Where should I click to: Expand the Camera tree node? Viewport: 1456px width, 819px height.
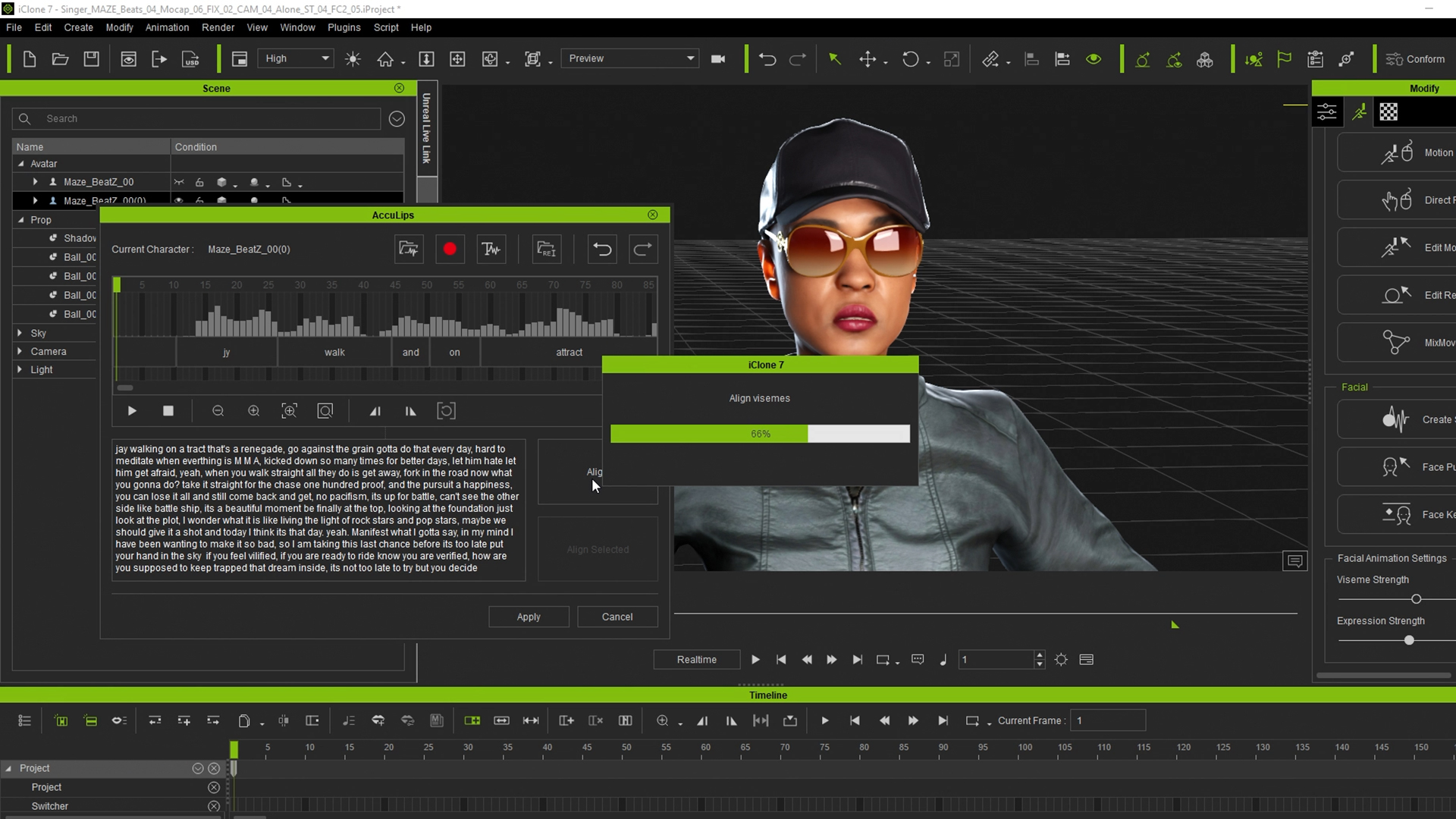(x=20, y=351)
